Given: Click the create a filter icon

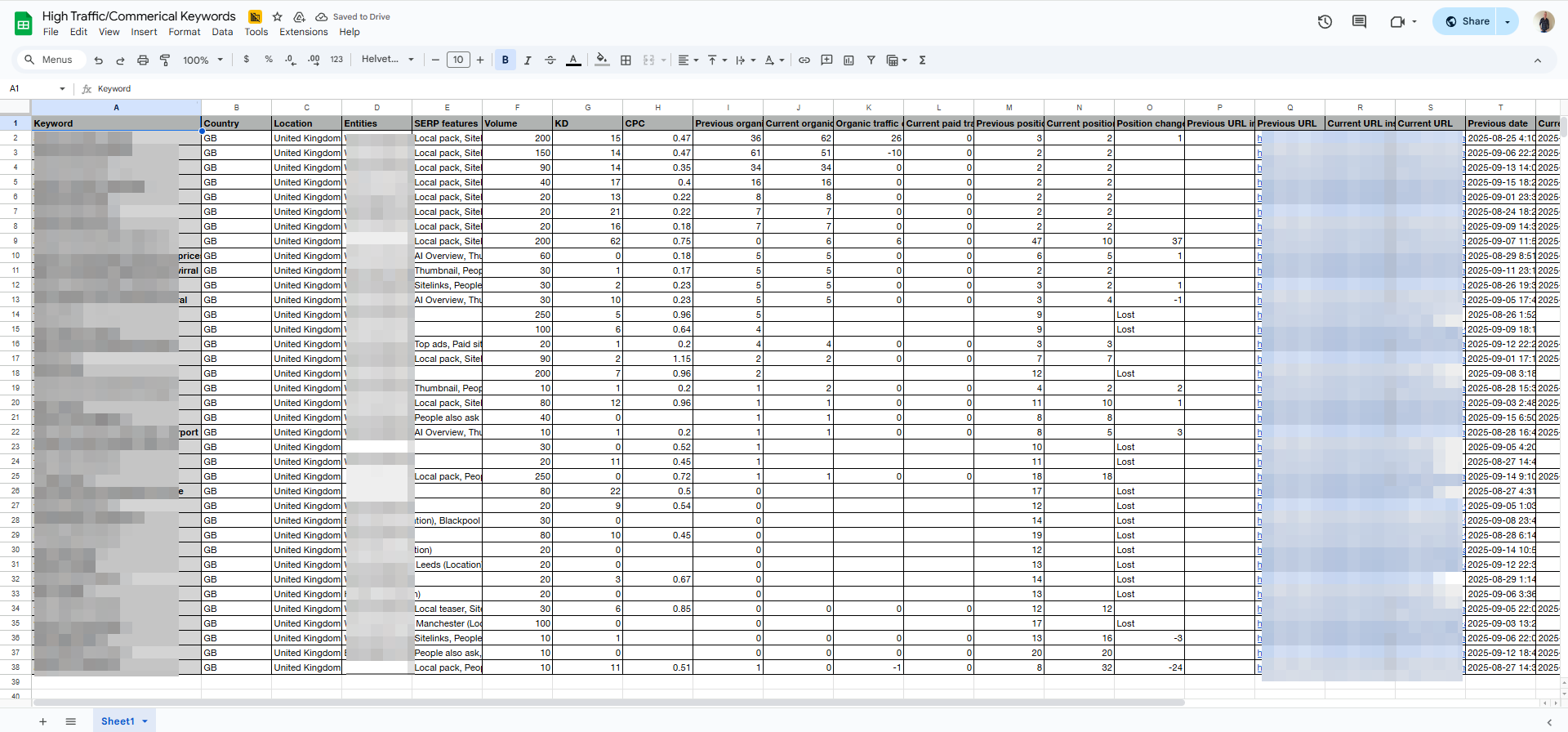Looking at the screenshot, I should [871, 60].
